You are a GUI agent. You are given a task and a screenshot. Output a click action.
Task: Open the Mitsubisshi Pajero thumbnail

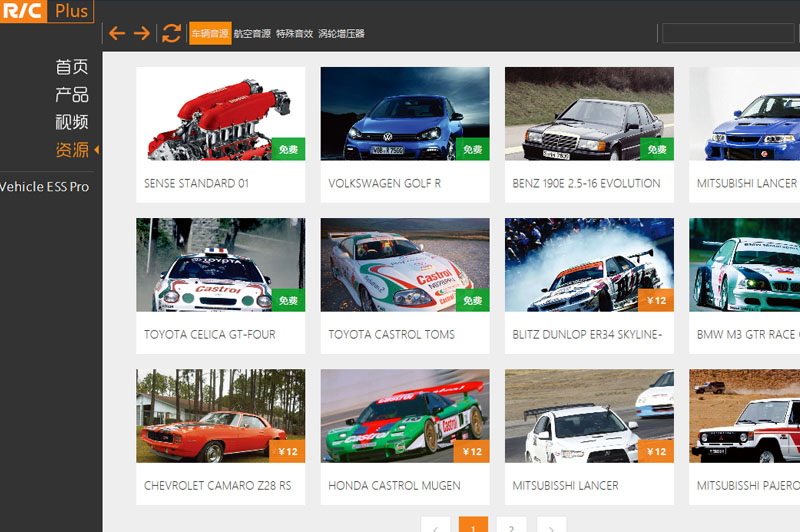tap(744, 416)
